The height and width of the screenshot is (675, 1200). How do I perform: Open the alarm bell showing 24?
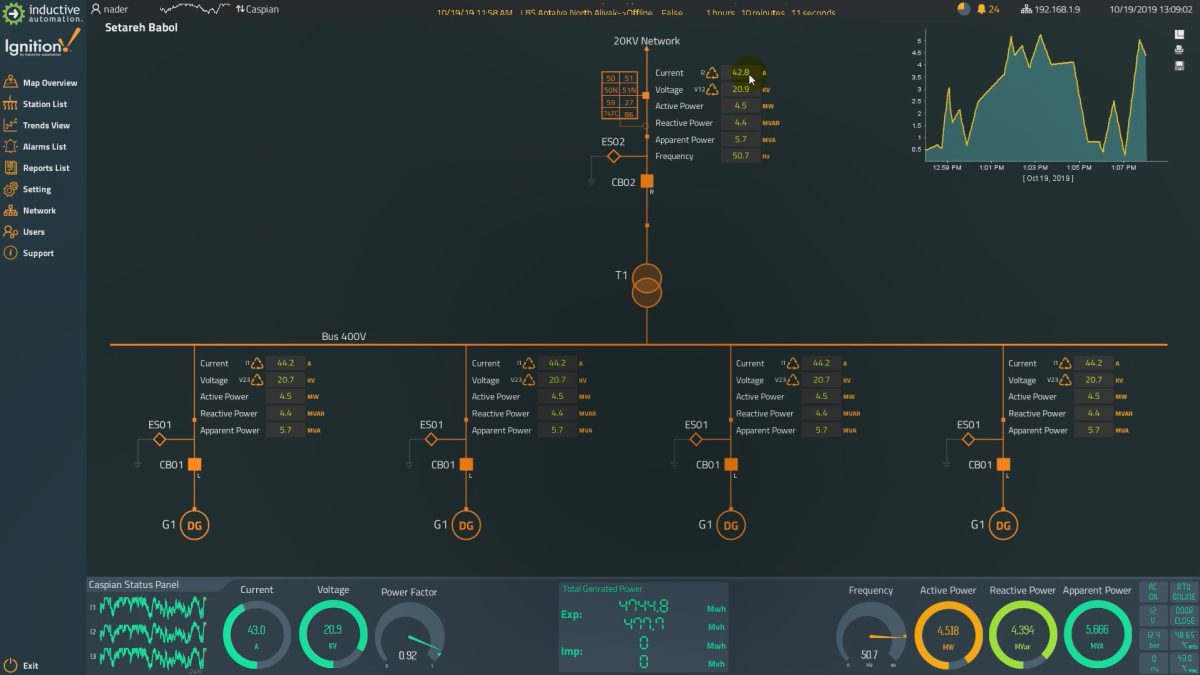(987, 9)
